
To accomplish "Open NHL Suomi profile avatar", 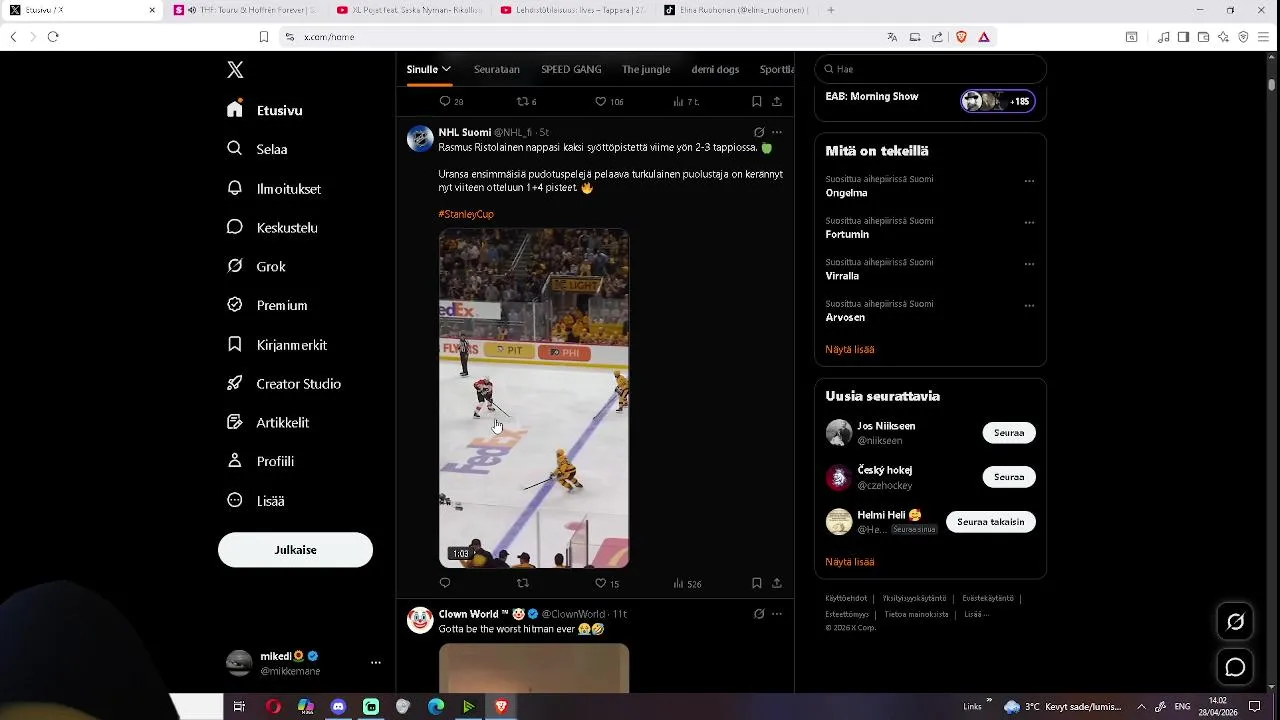I will pos(420,138).
